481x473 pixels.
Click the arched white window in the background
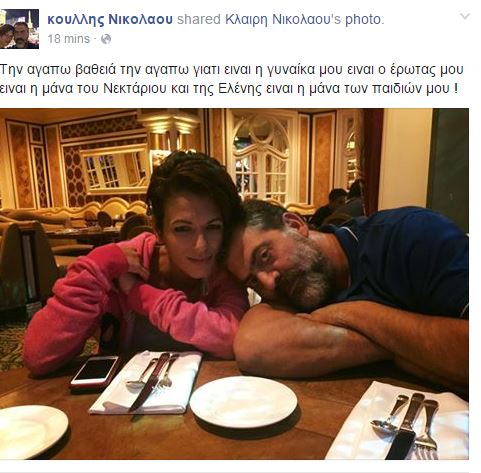pyautogui.click(x=262, y=158)
